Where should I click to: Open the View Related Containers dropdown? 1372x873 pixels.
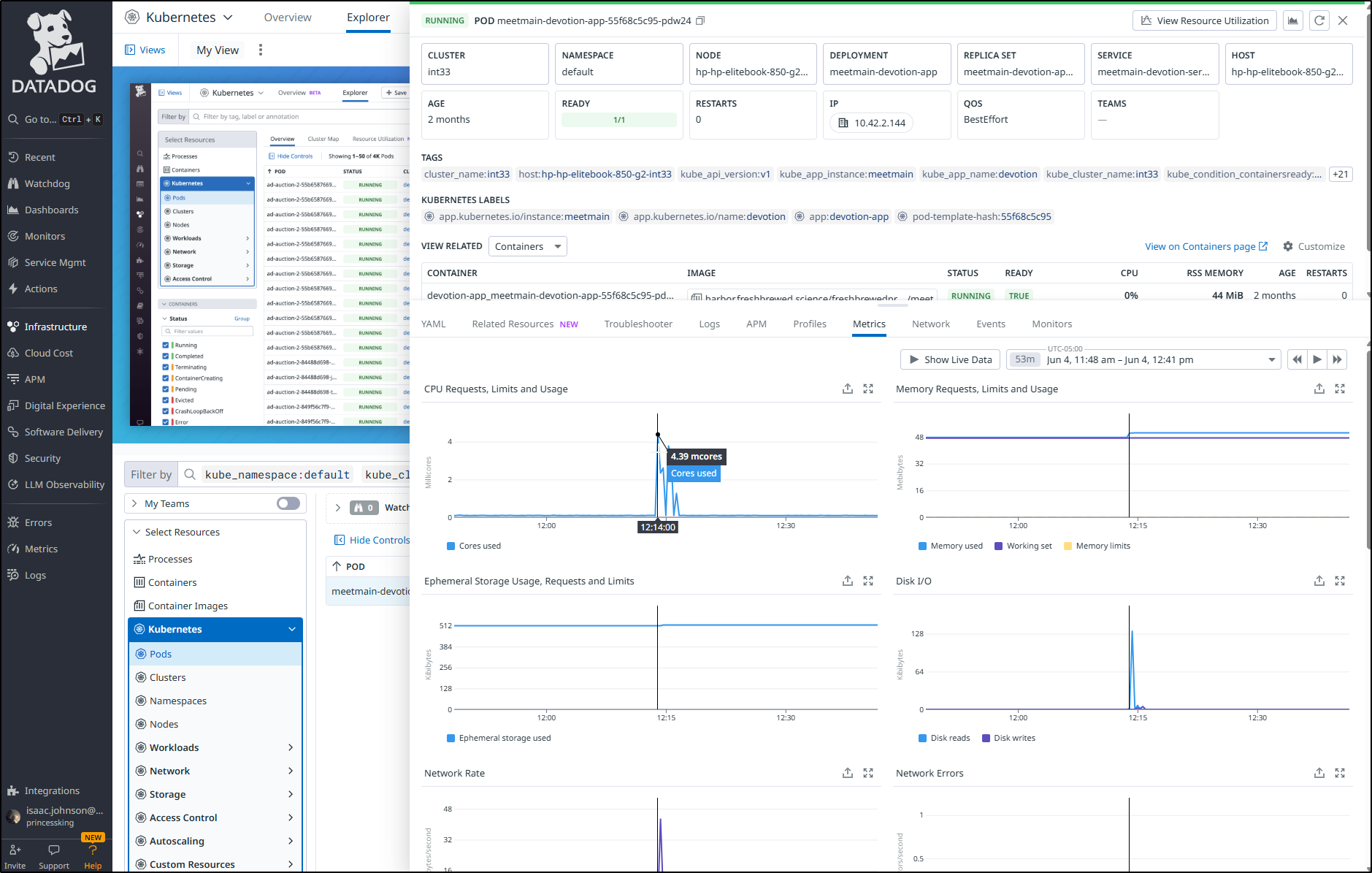point(528,246)
